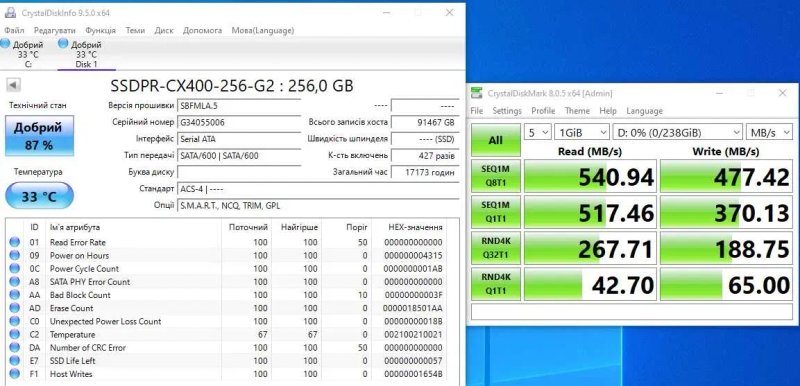
Task: Click the standard field ACS-4
Action: tap(317, 189)
